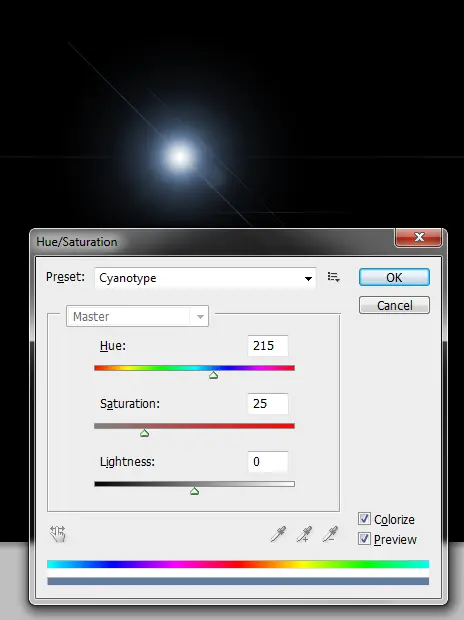This screenshot has height=620, width=464.
Task: Select the Subtract from Sample eyedropper
Action: click(x=330, y=534)
